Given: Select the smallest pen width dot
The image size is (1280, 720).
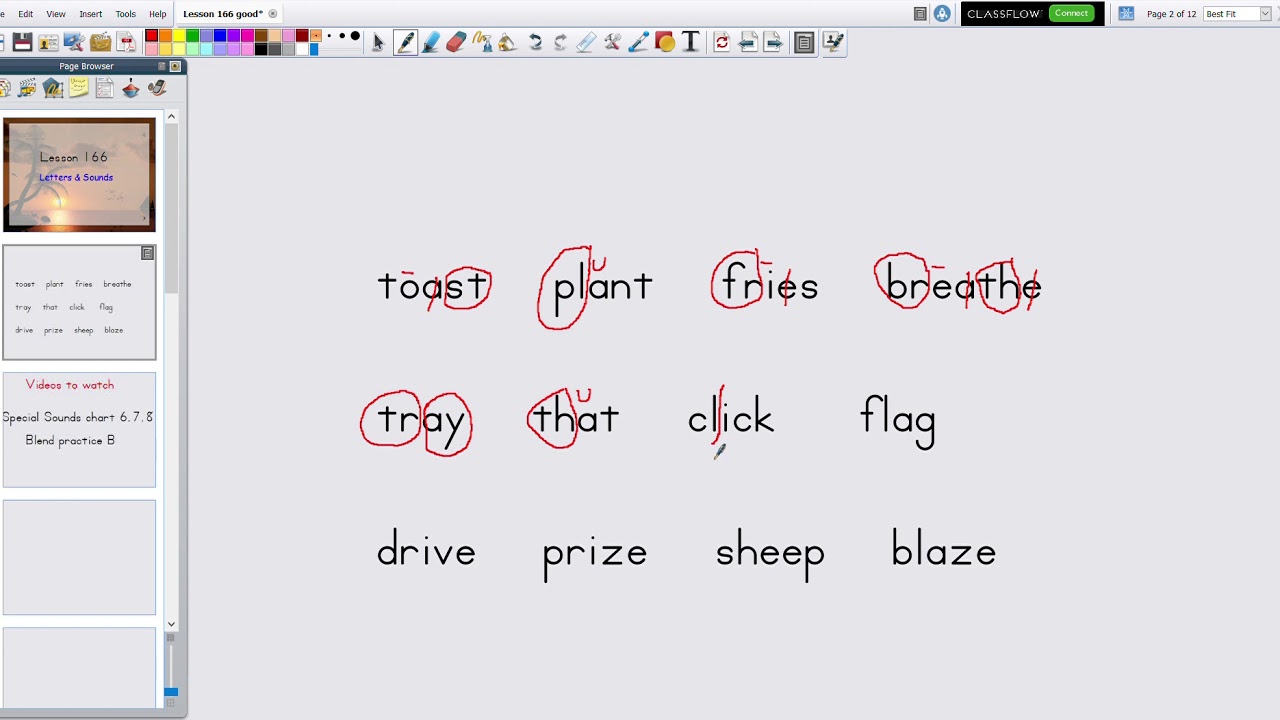Looking at the screenshot, I should [329, 36].
